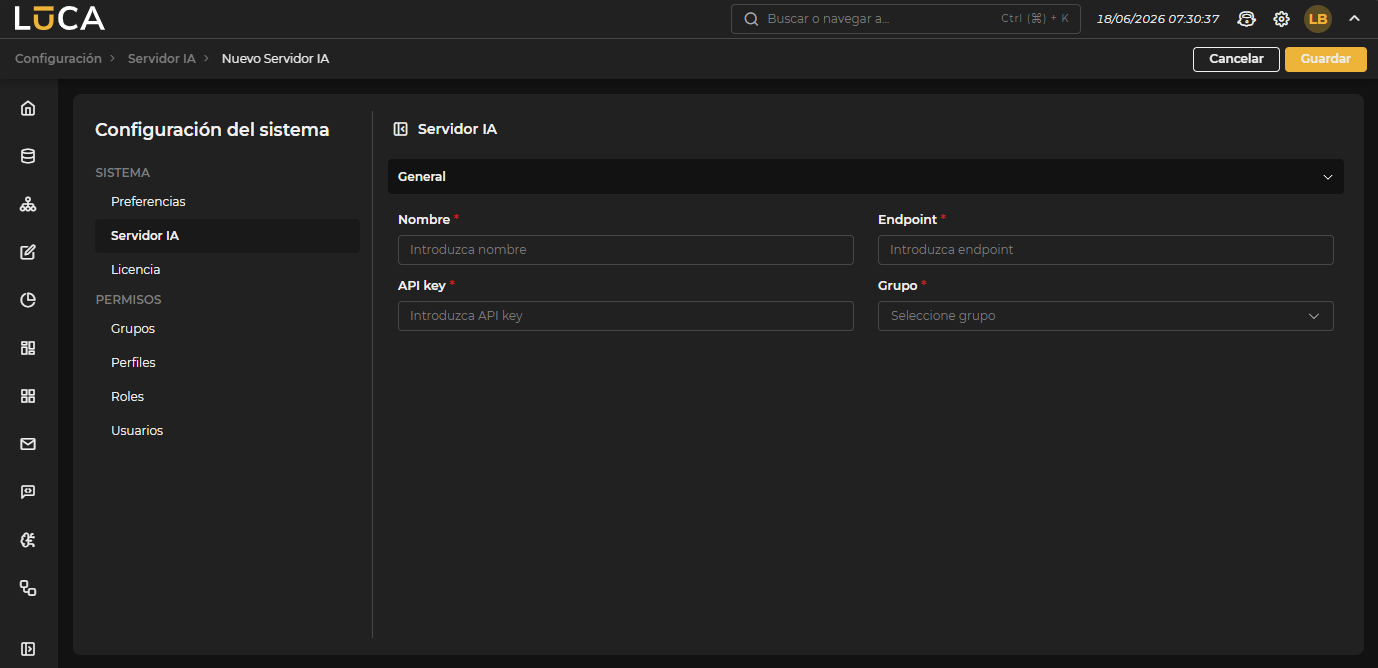The height and width of the screenshot is (668, 1378).
Task: Open the pie chart icon in sidebar
Action: [28, 300]
